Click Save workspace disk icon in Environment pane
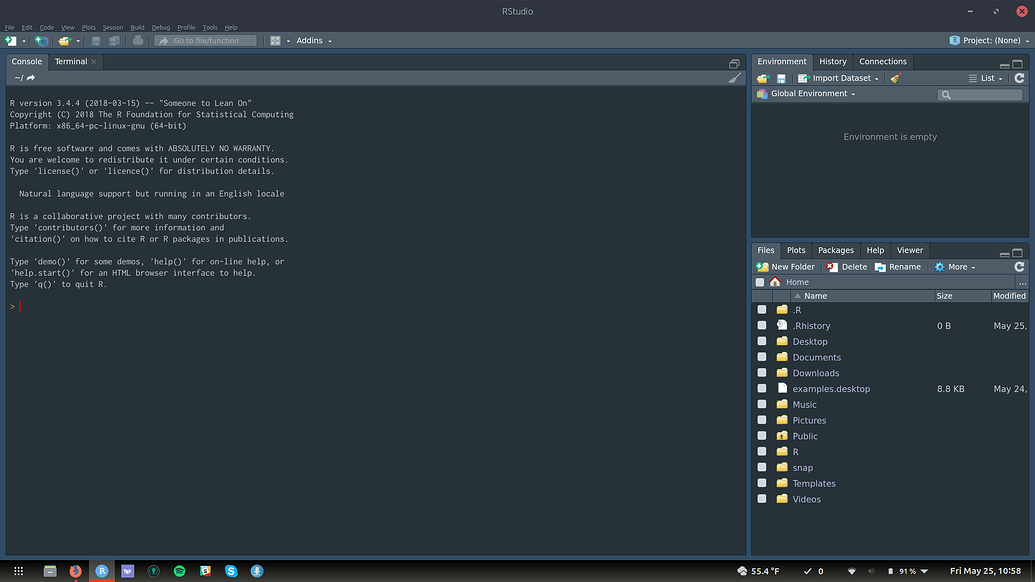Image resolution: width=1035 pixels, height=582 pixels. [781, 78]
